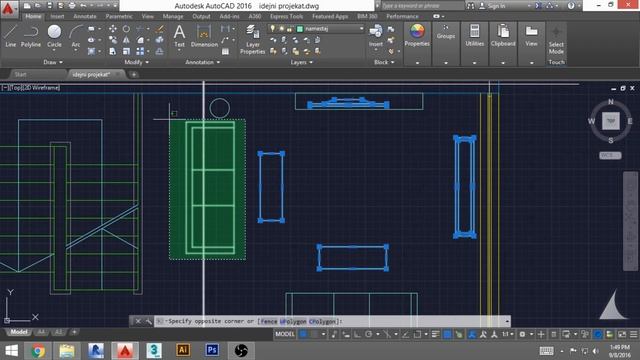Expand the Layers panel dropdown
Viewport: 640px width, 360px height.
[301, 62]
